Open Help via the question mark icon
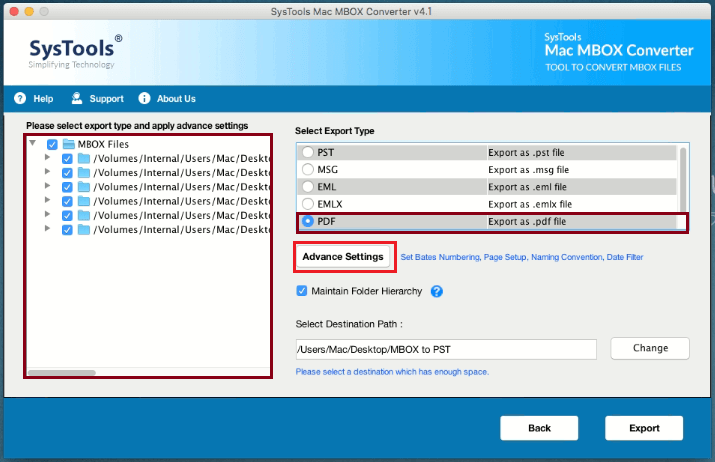 [x=20, y=98]
